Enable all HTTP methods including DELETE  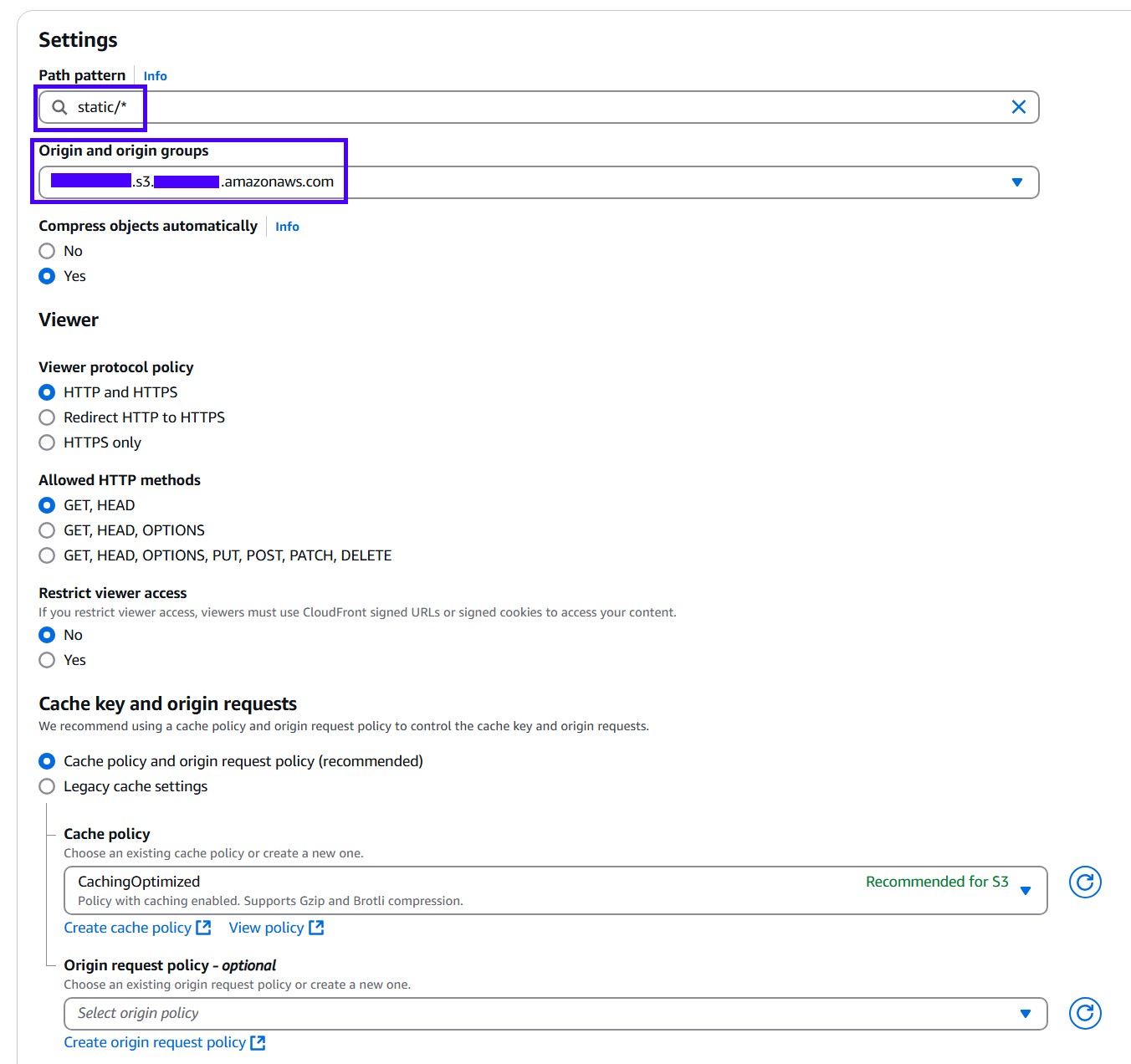(48, 555)
